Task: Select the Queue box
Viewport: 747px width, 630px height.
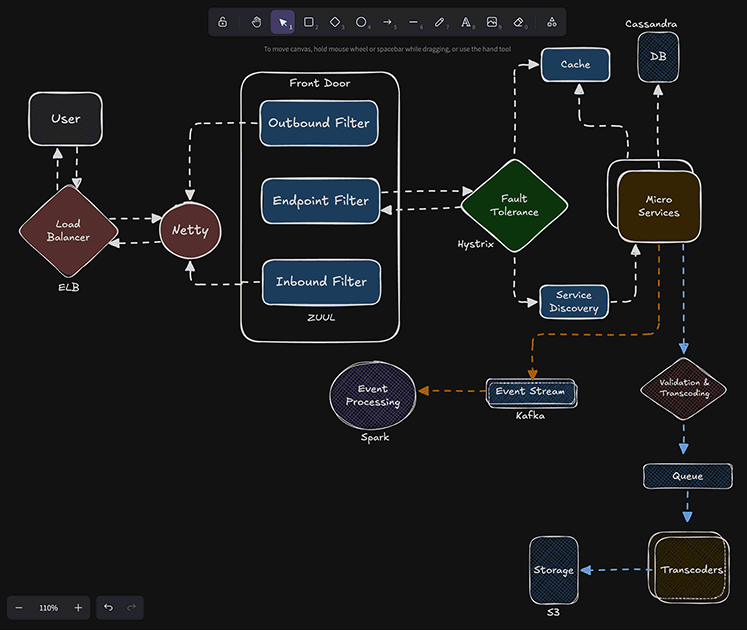Action: click(x=688, y=476)
